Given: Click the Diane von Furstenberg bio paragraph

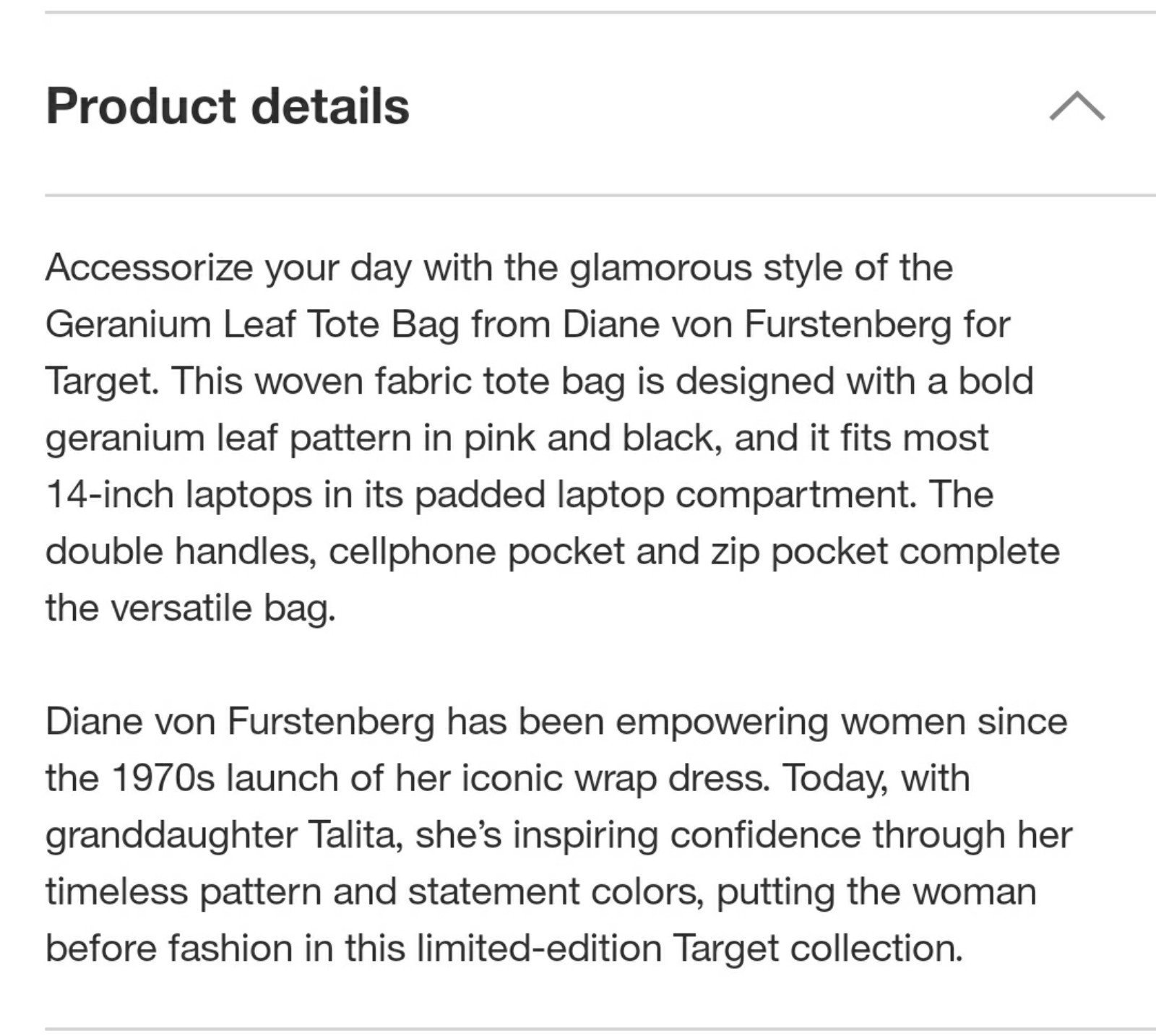Looking at the screenshot, I should (x=558, y=834).
